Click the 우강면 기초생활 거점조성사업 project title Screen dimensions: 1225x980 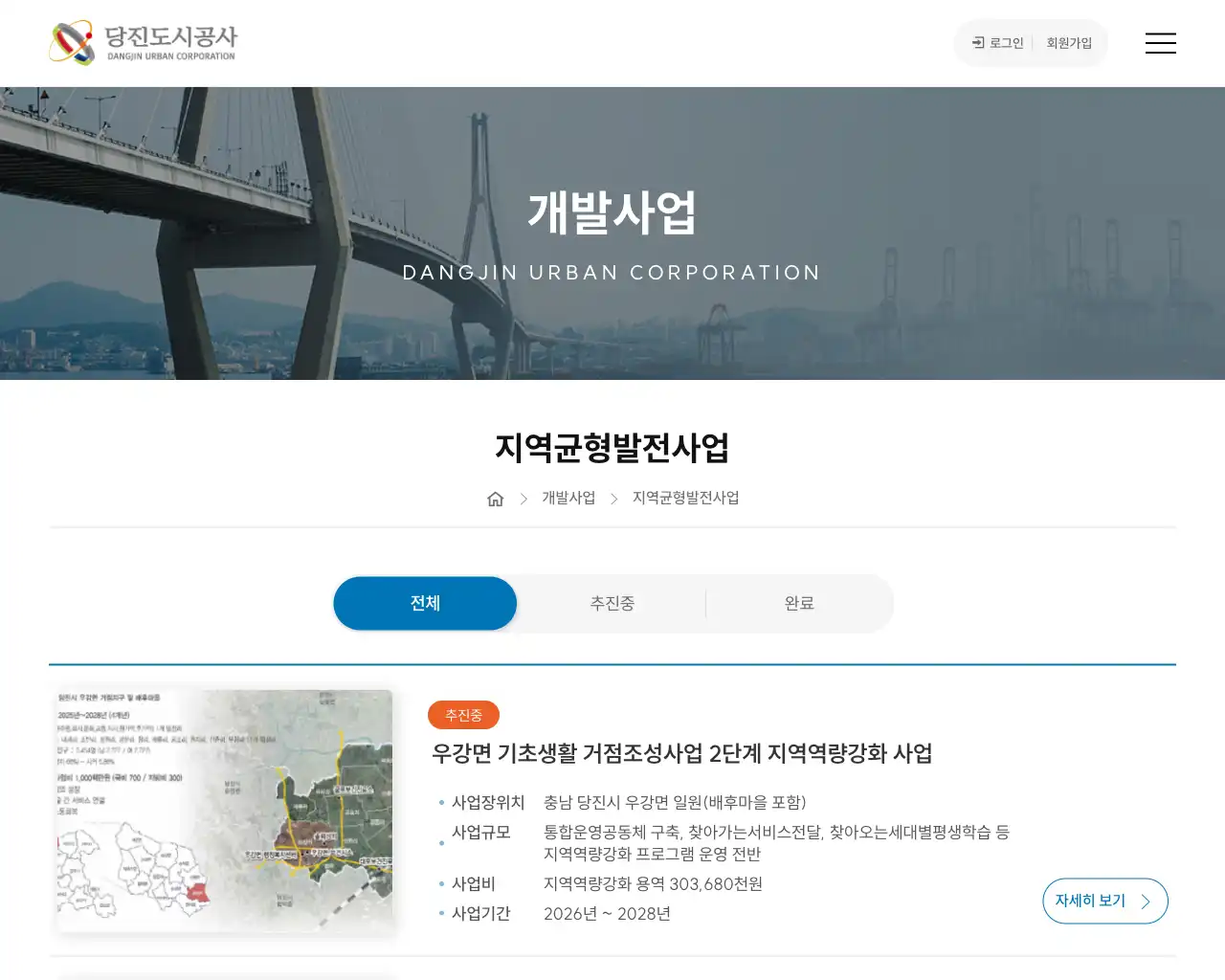coord(681,753)
